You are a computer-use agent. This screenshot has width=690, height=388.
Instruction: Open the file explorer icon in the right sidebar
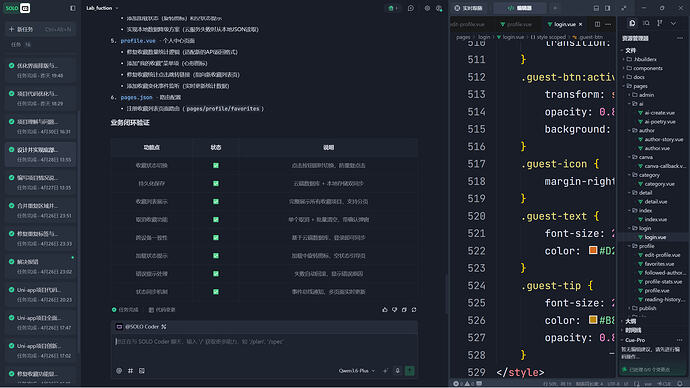[632, 23]
